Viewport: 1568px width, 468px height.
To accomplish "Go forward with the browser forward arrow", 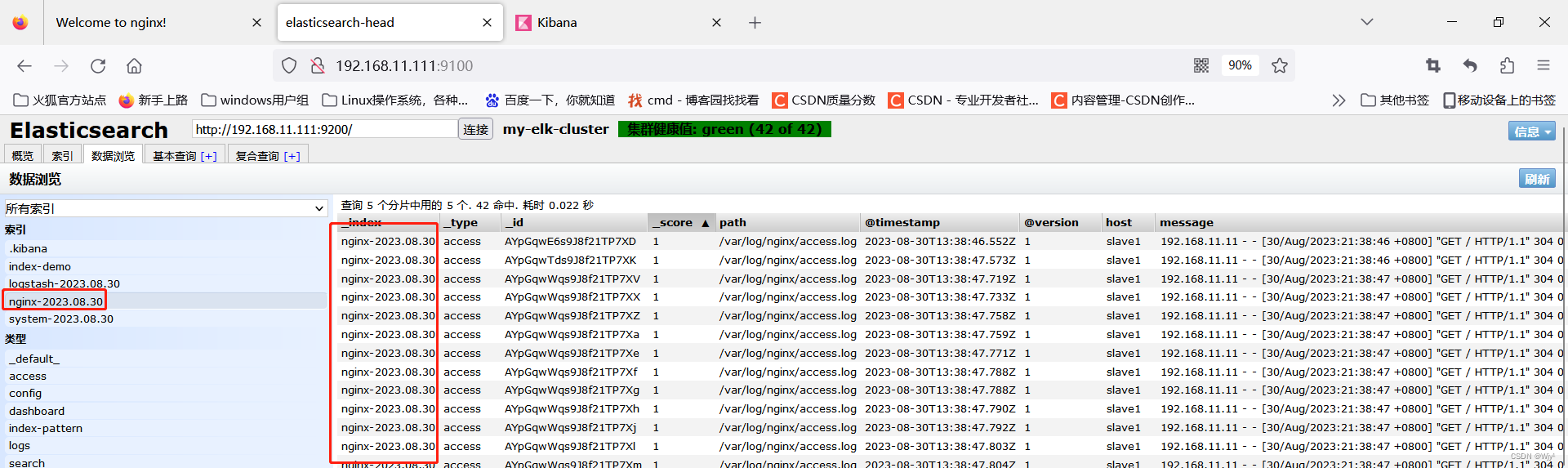I will point(61,66).
